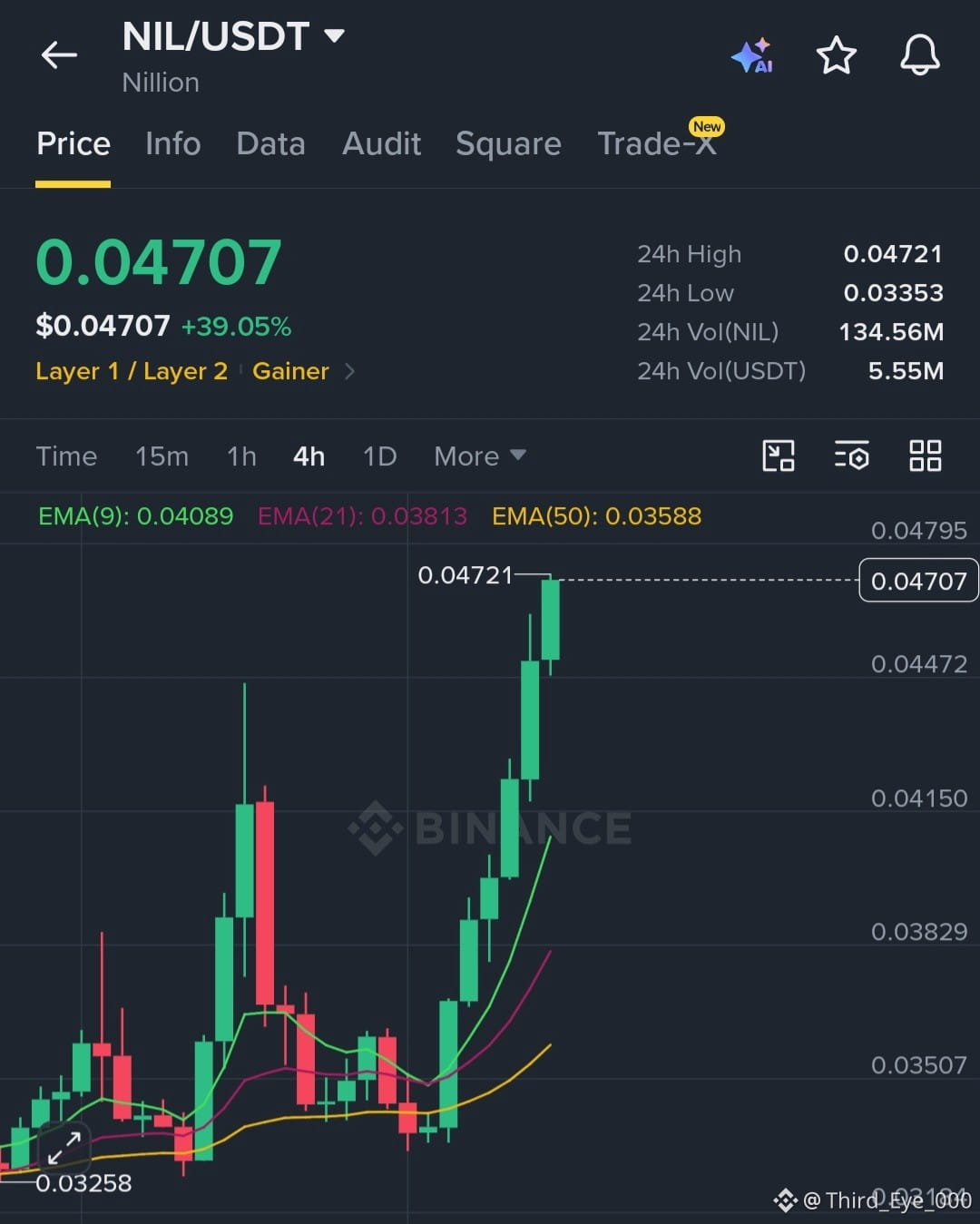Open the chart drawing/landscape tool icon
Screen dimensions: 980x1224
[779, 455]
